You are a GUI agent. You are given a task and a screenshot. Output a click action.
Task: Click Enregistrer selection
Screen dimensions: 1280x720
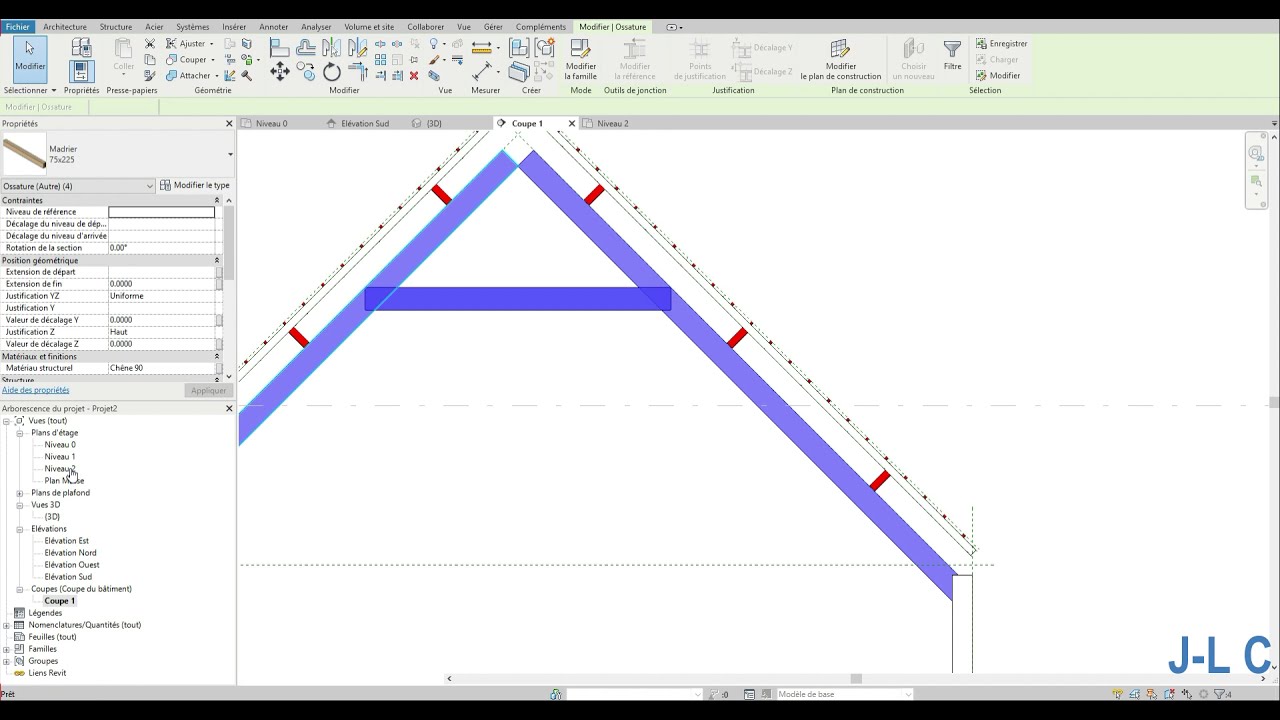pos(1001,44)
